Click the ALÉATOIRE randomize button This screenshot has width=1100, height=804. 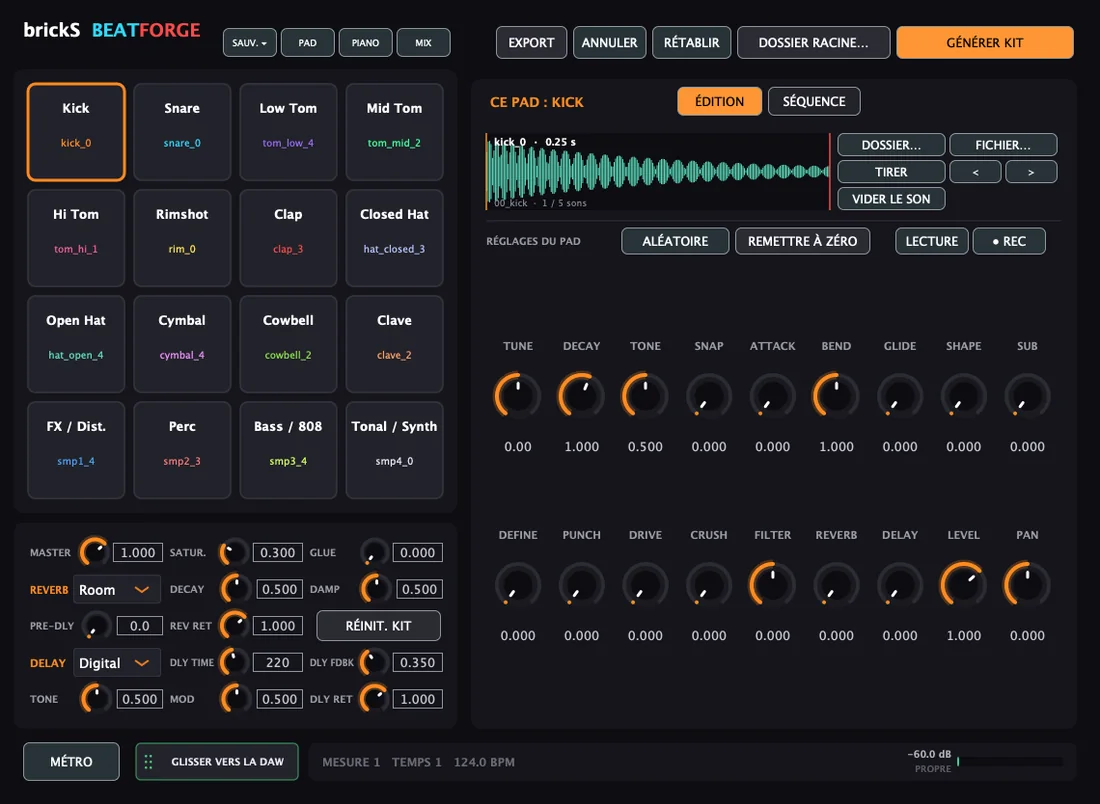tap(675, 241)
